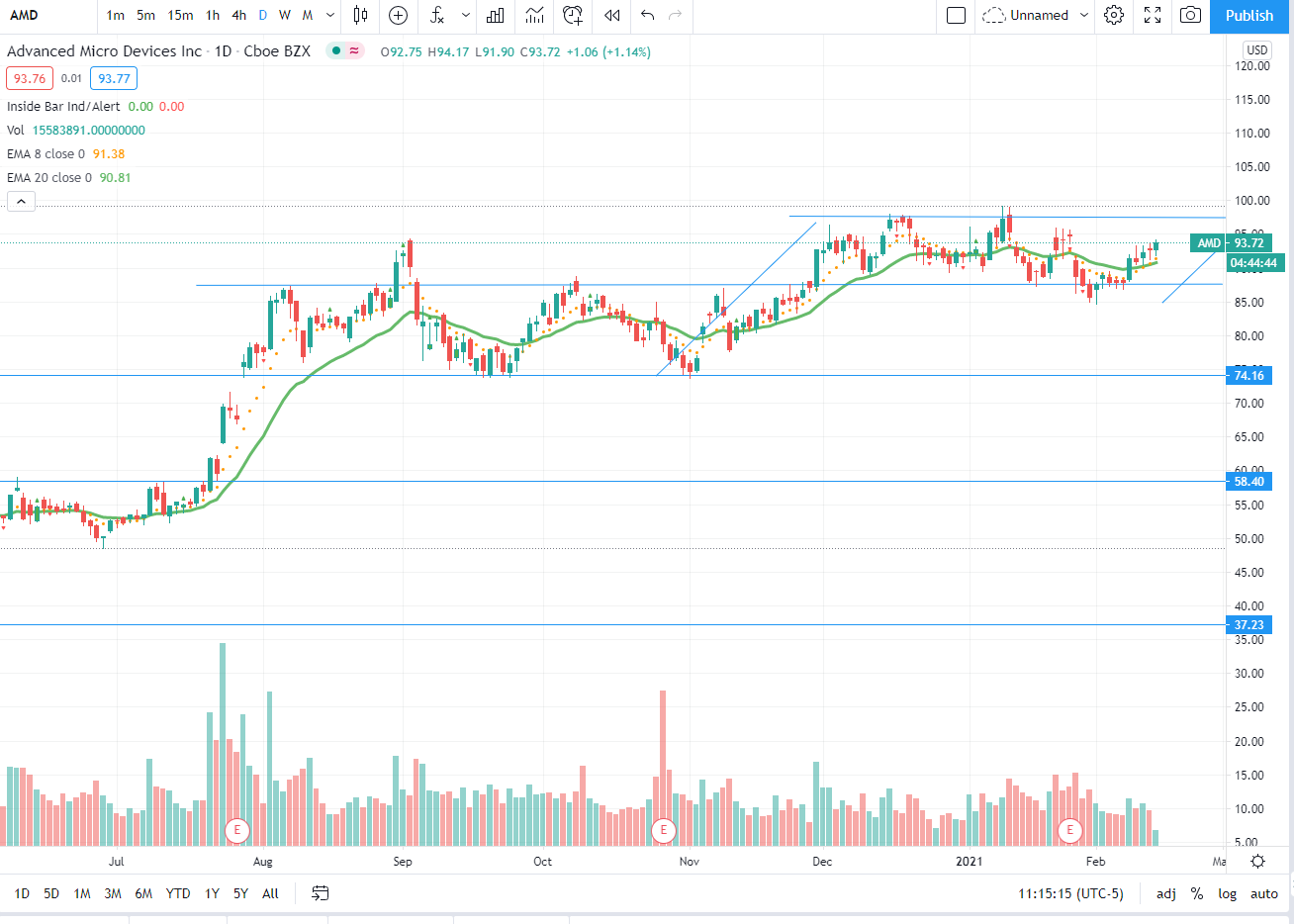
Task: Expand the timeframe interval dropdown arrow
Action: (x=330, y=15)
